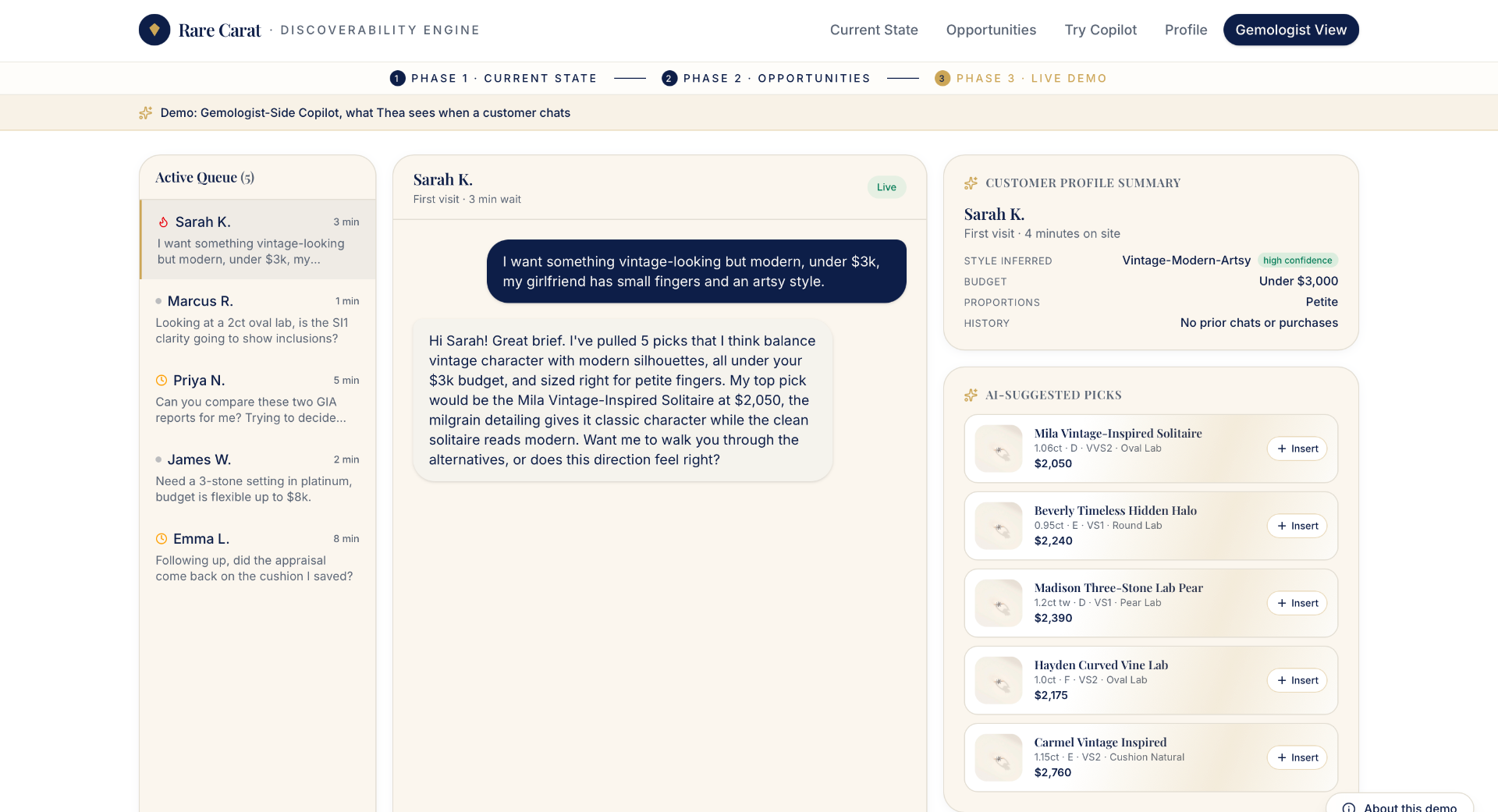Click the gray status dot beside Marcus R.

(x=158, y=301)
